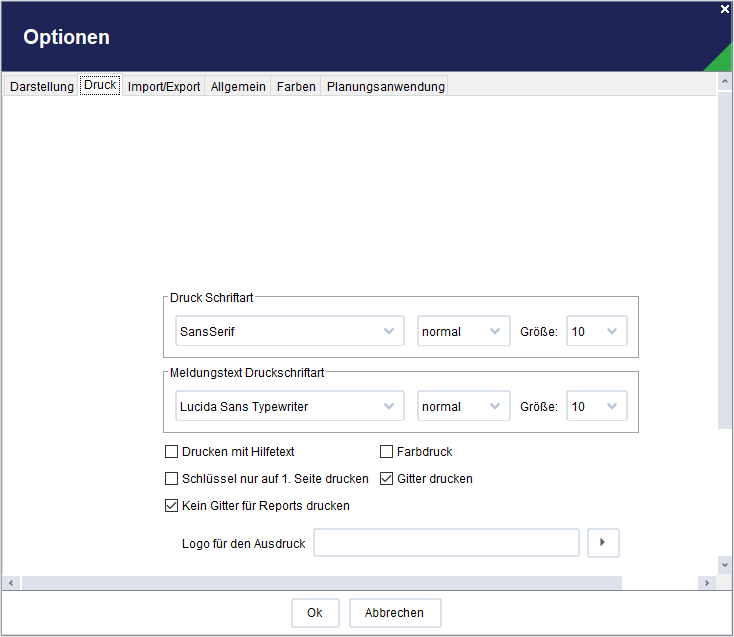The image size is (734, 637).
Task: Click the horizontal scrollbar right arrow
Action: tap(707, 583)
